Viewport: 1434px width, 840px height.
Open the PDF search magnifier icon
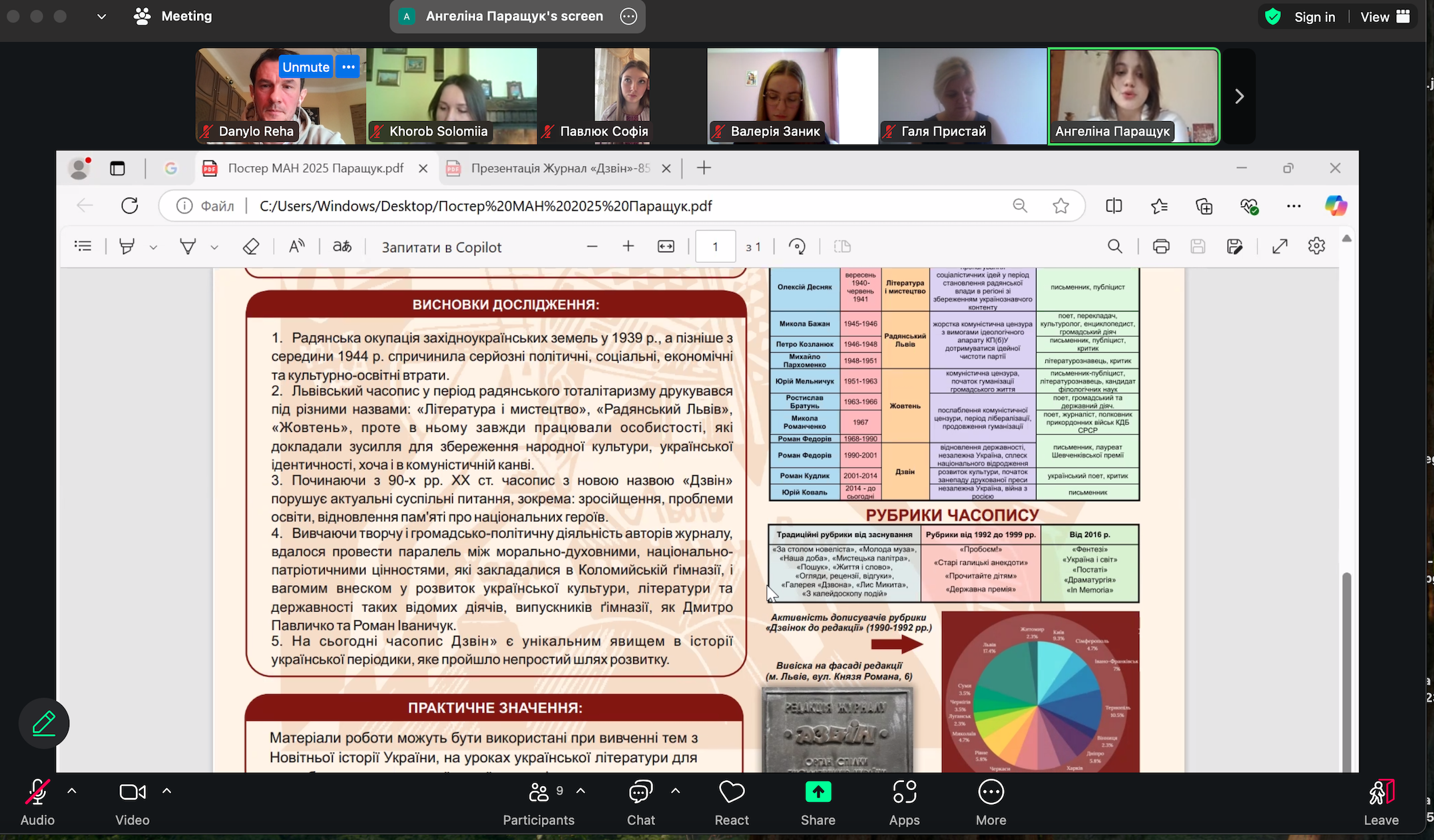coord(1115,247)
